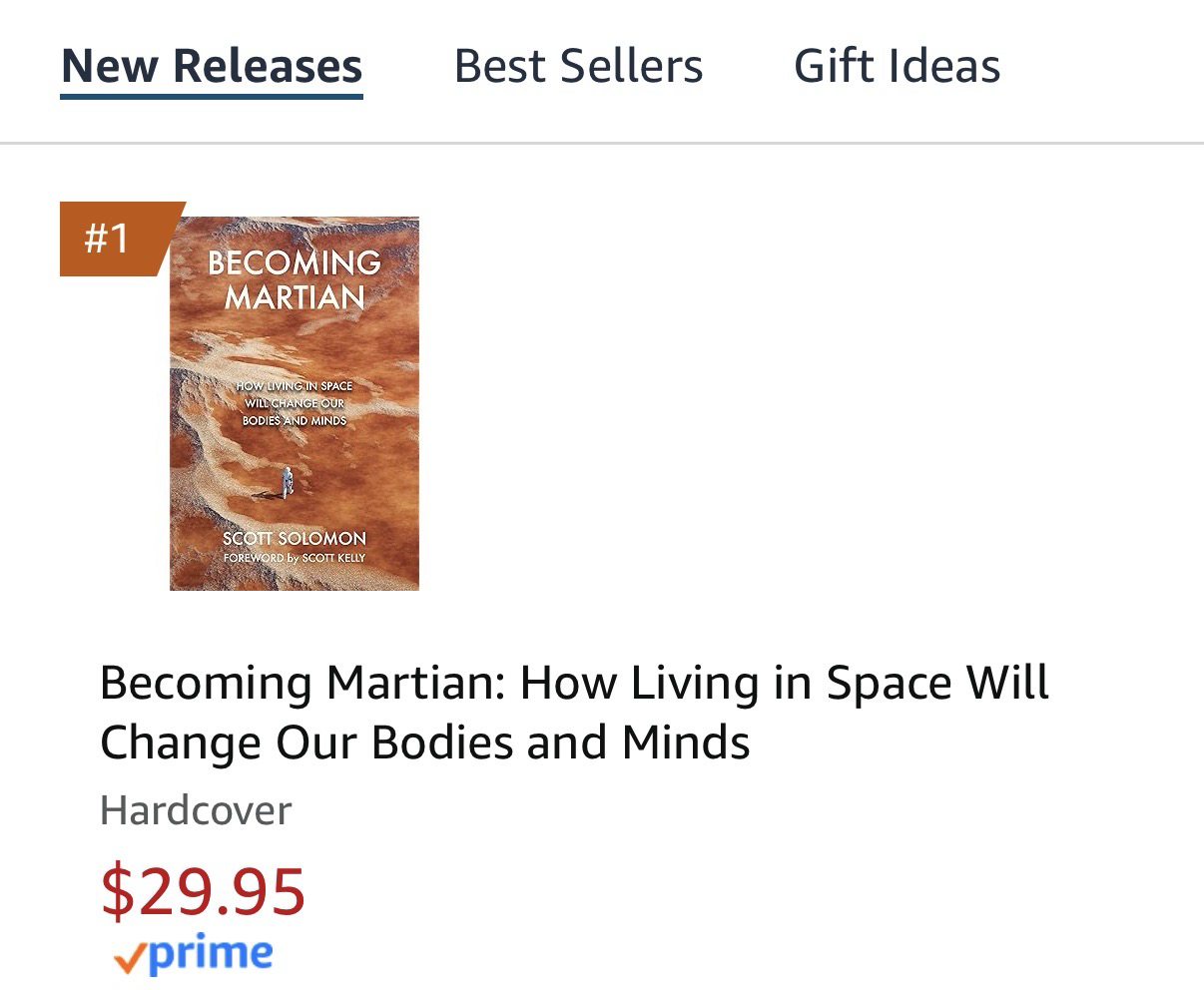1204x990 pixels.
Task: Click the cover subtitle about living in space
Action: 295,403
